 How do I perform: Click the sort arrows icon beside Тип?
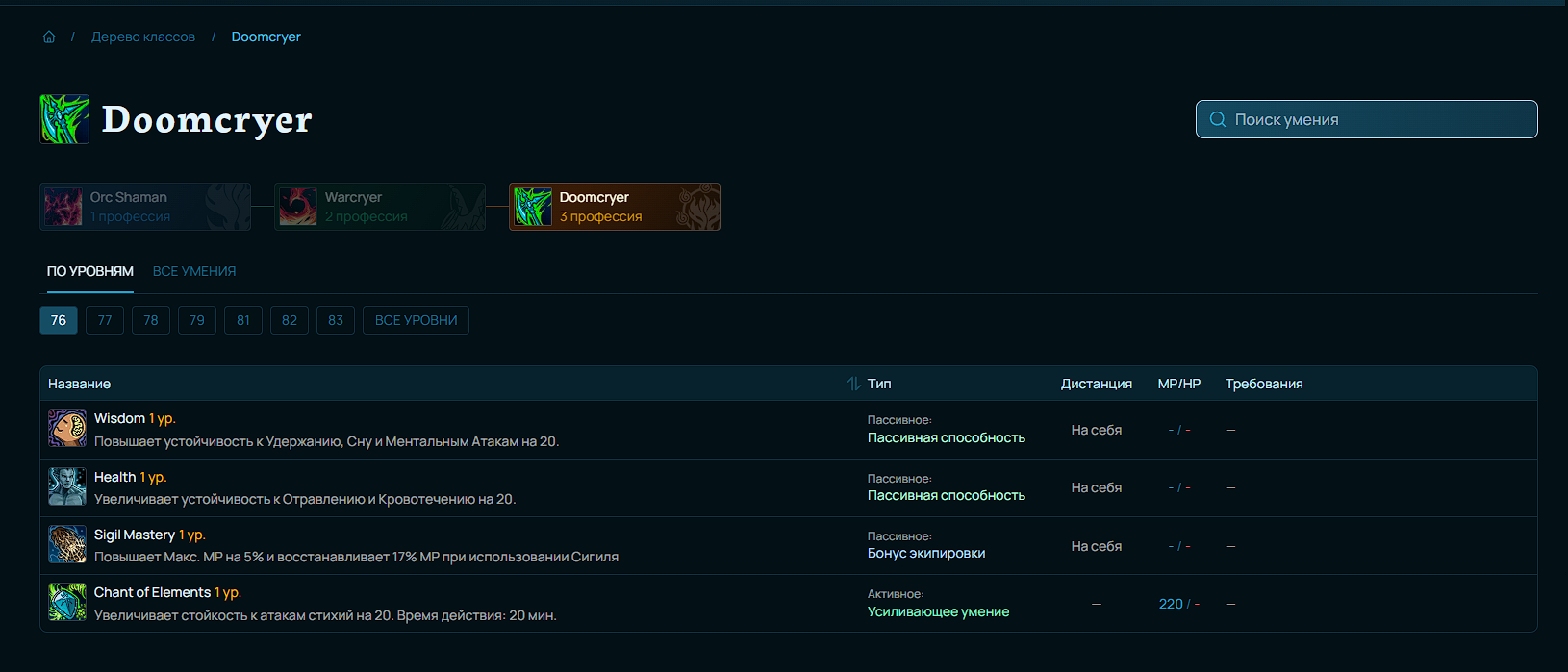[853, 384]
